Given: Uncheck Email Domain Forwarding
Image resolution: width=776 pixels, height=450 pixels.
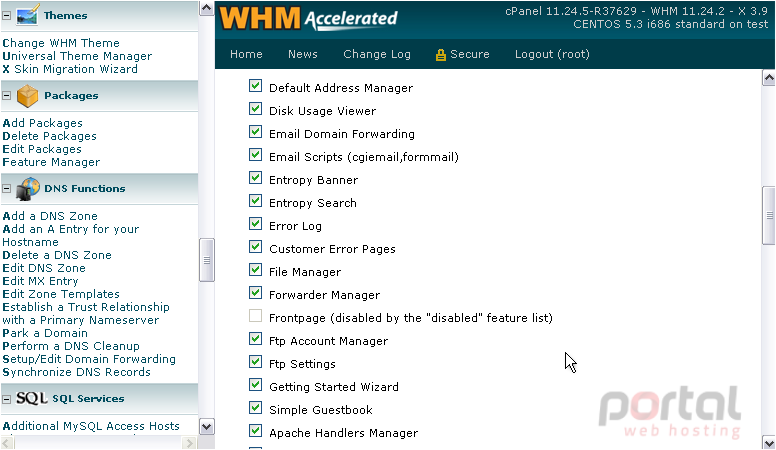Looking at the screenshot, I should (255, 132).
